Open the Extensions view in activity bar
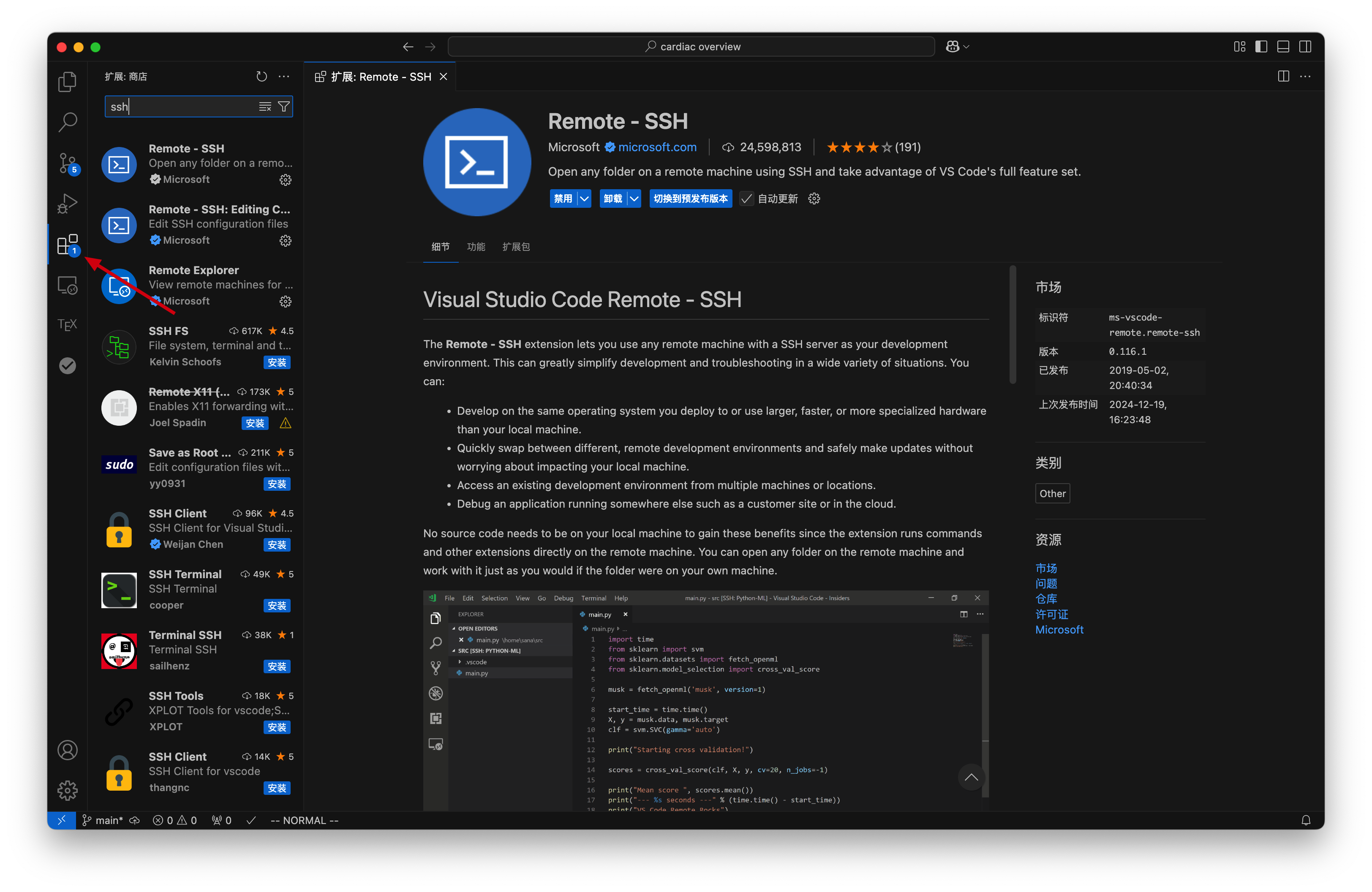The width and height of the screenshot is (1372, 892). coord(68,244)
